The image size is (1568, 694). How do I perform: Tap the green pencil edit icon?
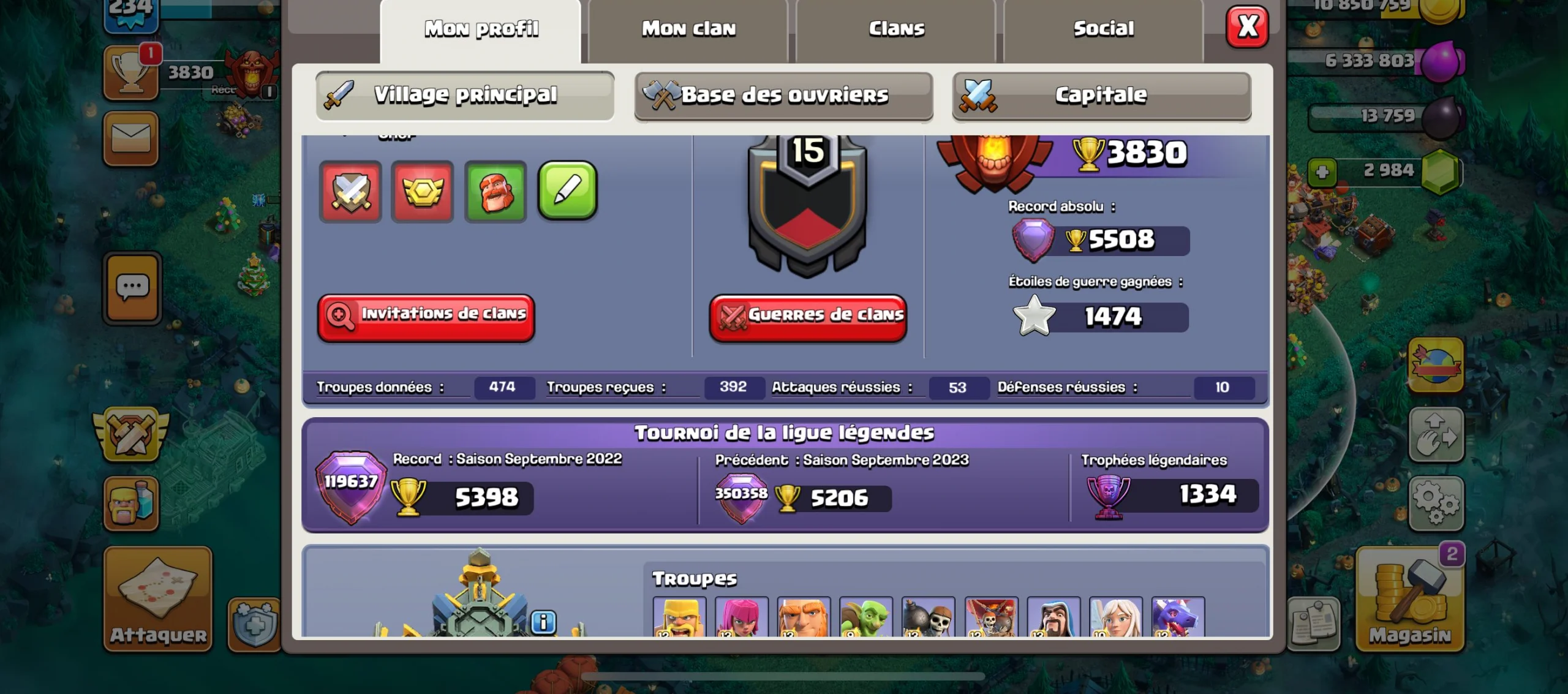[x=567, y=190]
